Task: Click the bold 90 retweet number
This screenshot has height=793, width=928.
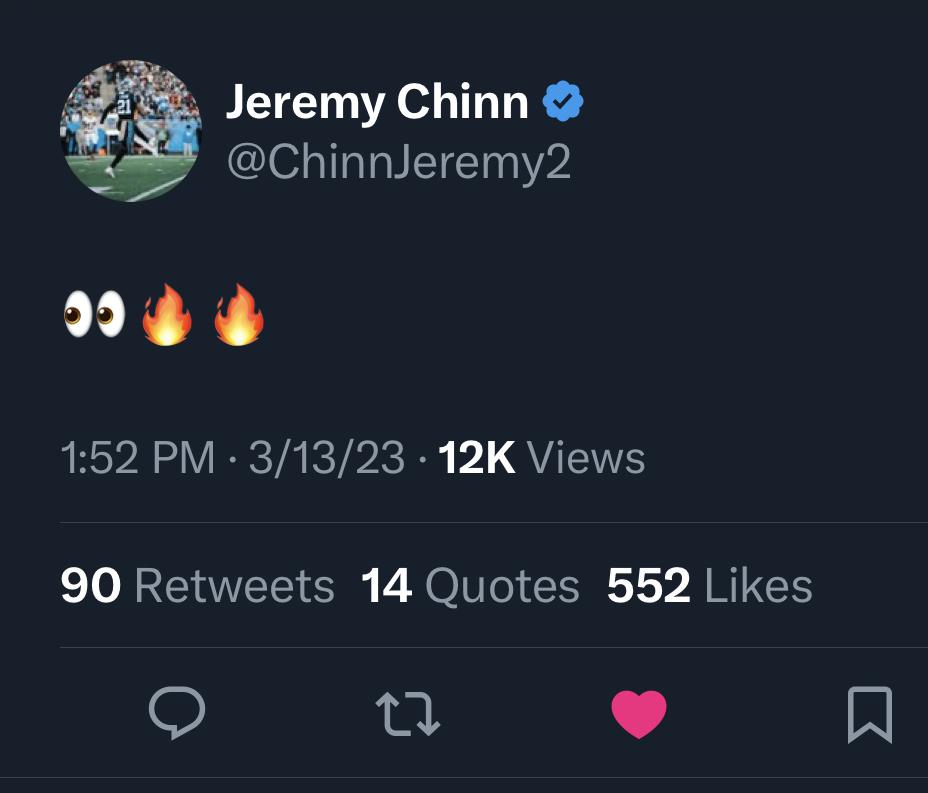Action: point(91,586)
